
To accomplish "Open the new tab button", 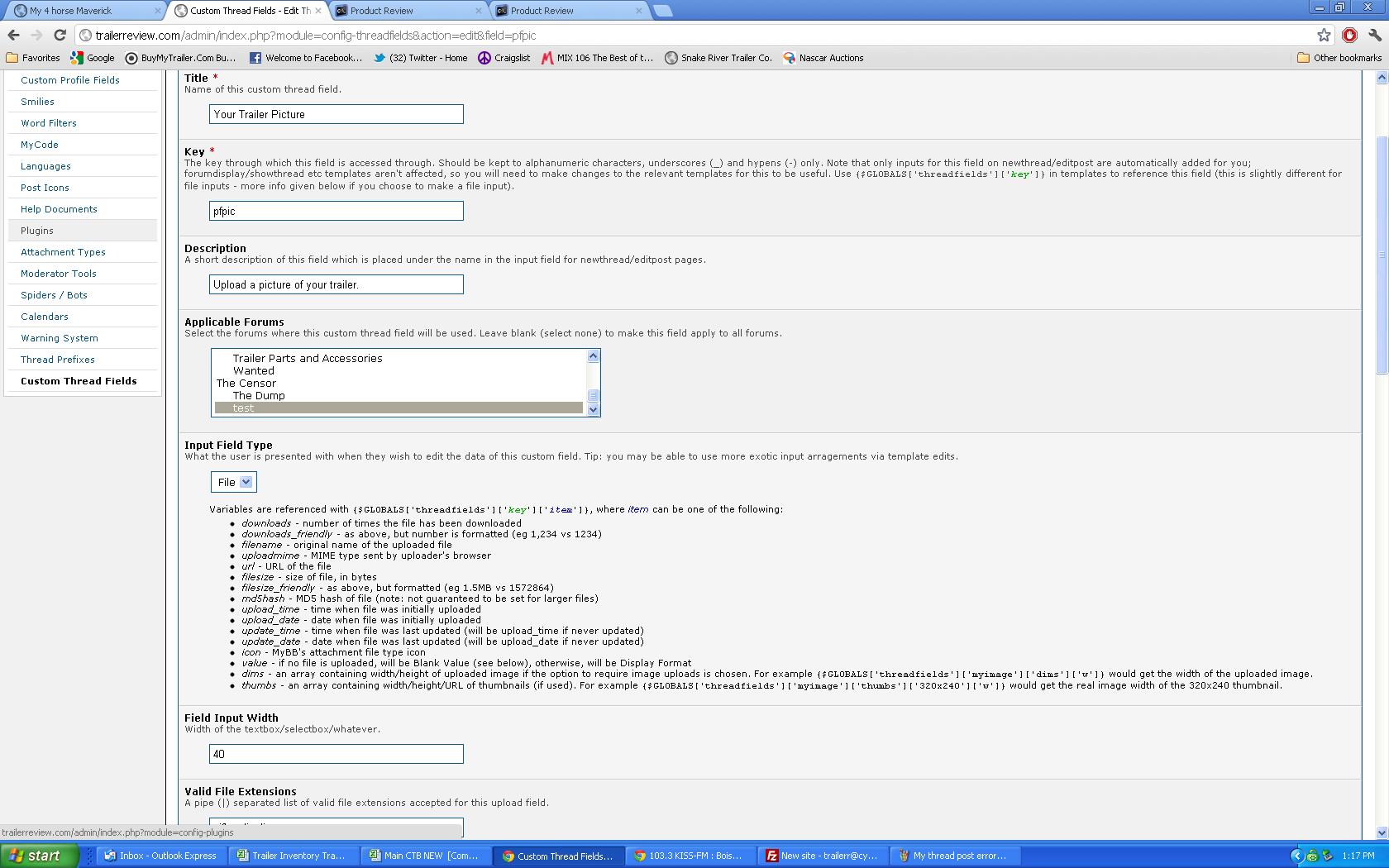I will click(x=662, y=11).
